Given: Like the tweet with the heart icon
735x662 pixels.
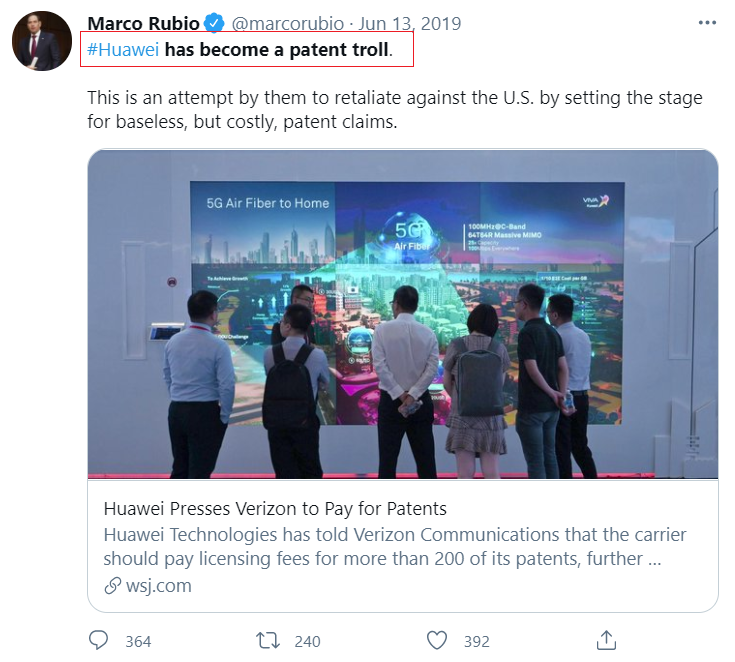Looking at the screenshot, I should (x=436, y=640).
